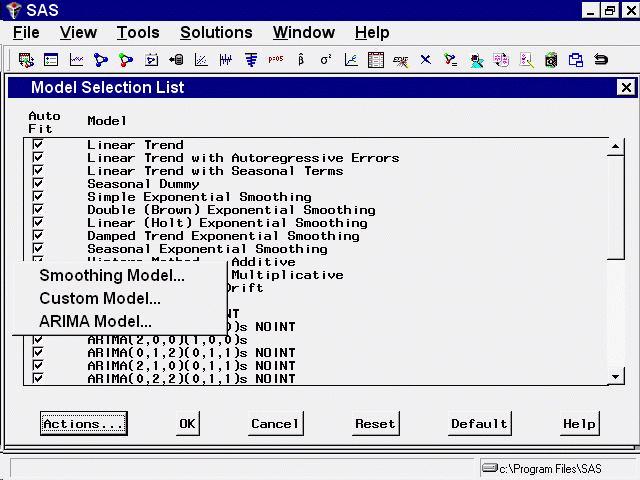Click the curved return arrow toolbar icon

coord(601,60)
